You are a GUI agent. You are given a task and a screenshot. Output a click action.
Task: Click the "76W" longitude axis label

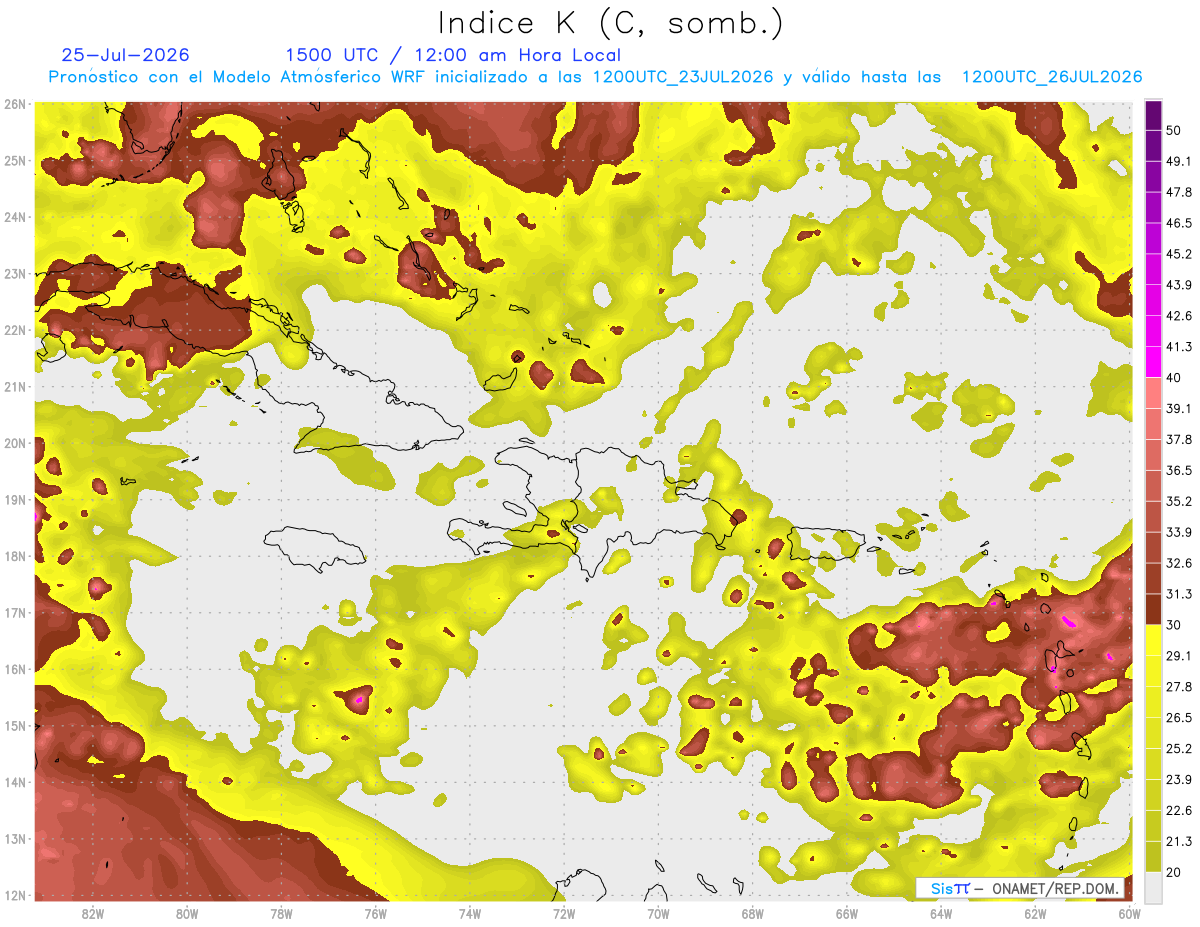pos(376,914)
